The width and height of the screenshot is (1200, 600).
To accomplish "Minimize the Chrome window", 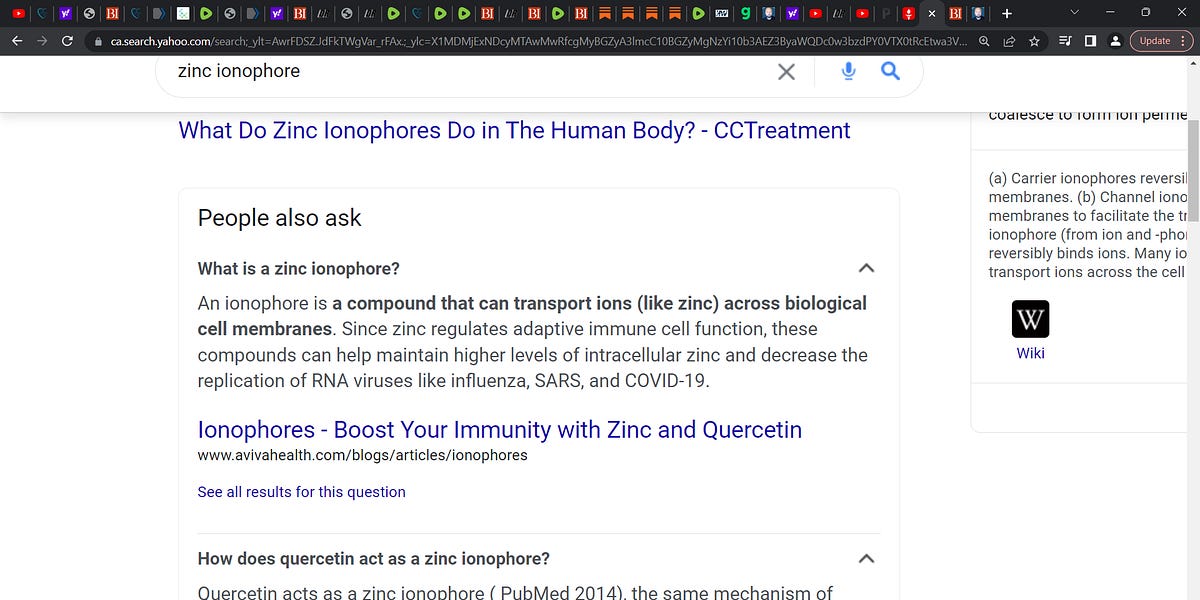I will pyautogui.click(x=1109, y=13).
